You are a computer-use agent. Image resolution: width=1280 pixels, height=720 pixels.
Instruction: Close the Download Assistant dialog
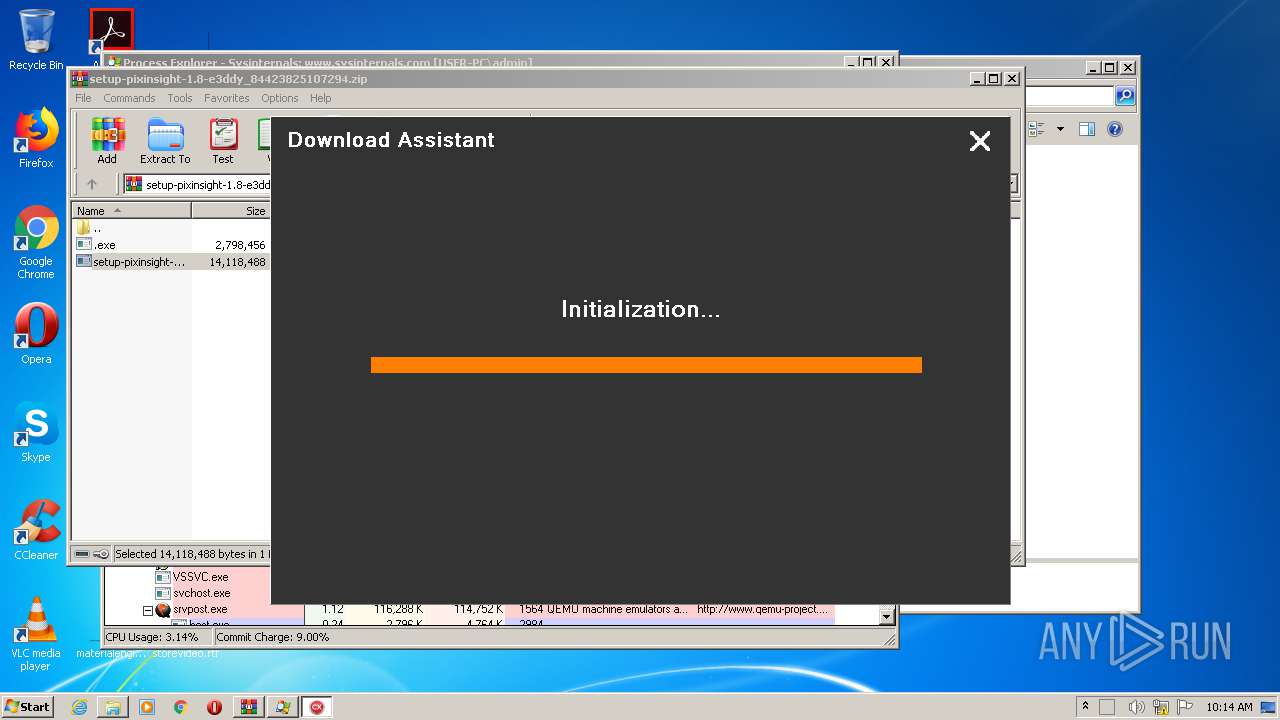(x=980, y=141)
